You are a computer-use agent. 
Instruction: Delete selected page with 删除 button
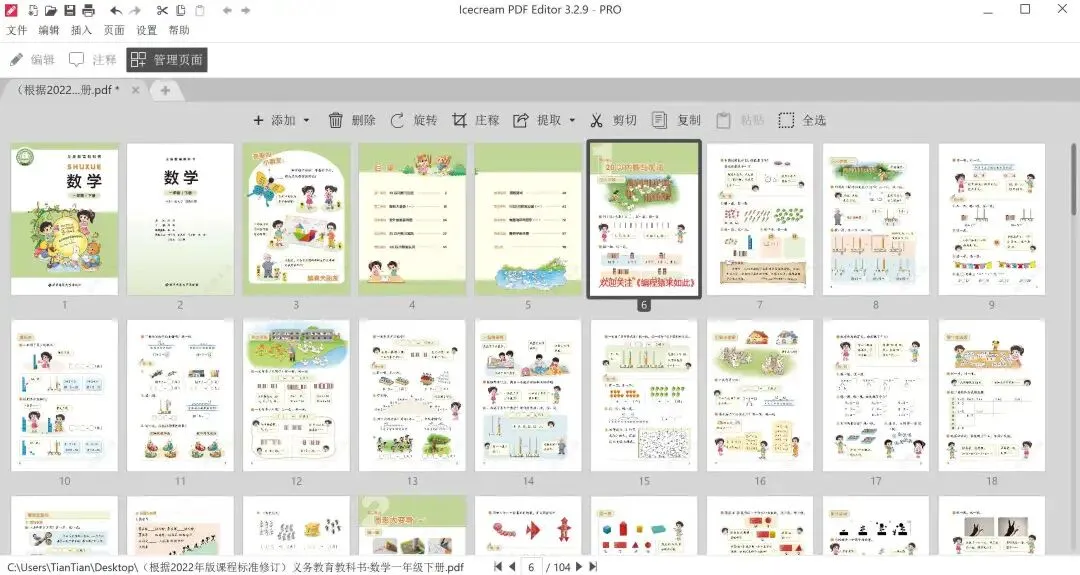click(x=352, y=121)
